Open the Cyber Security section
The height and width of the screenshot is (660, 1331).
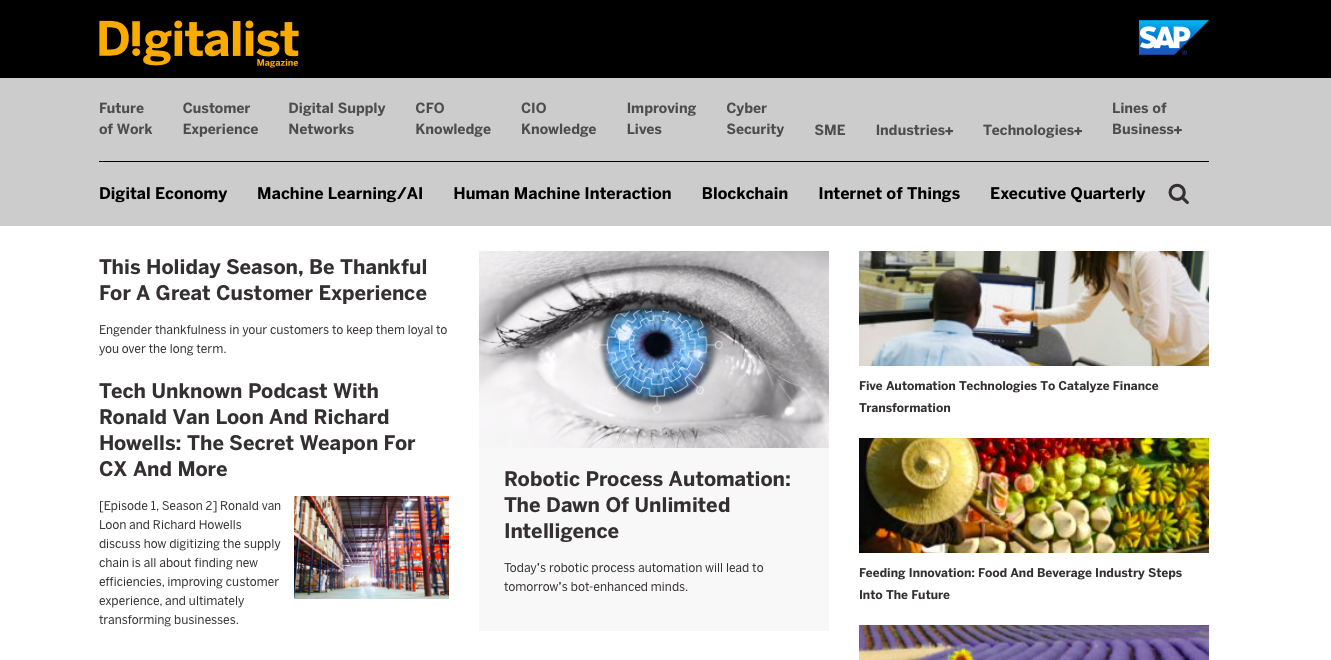(x=755, y=119)
